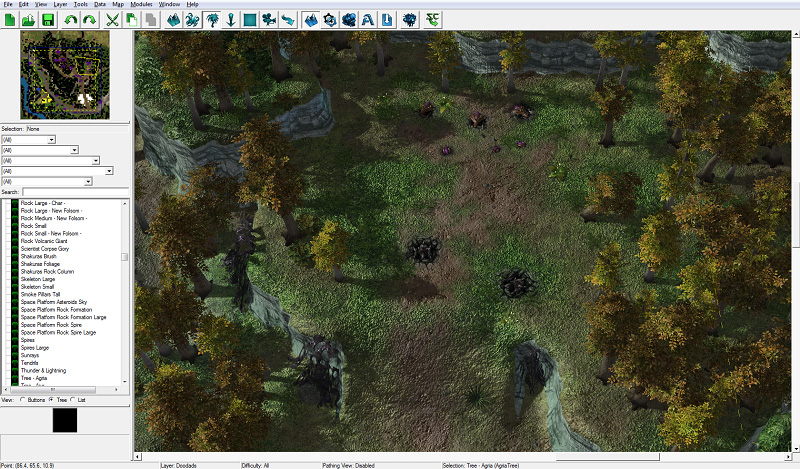
Task: Switch to the Terrain layer mountain icon
Action: click(x=173, y=20)
